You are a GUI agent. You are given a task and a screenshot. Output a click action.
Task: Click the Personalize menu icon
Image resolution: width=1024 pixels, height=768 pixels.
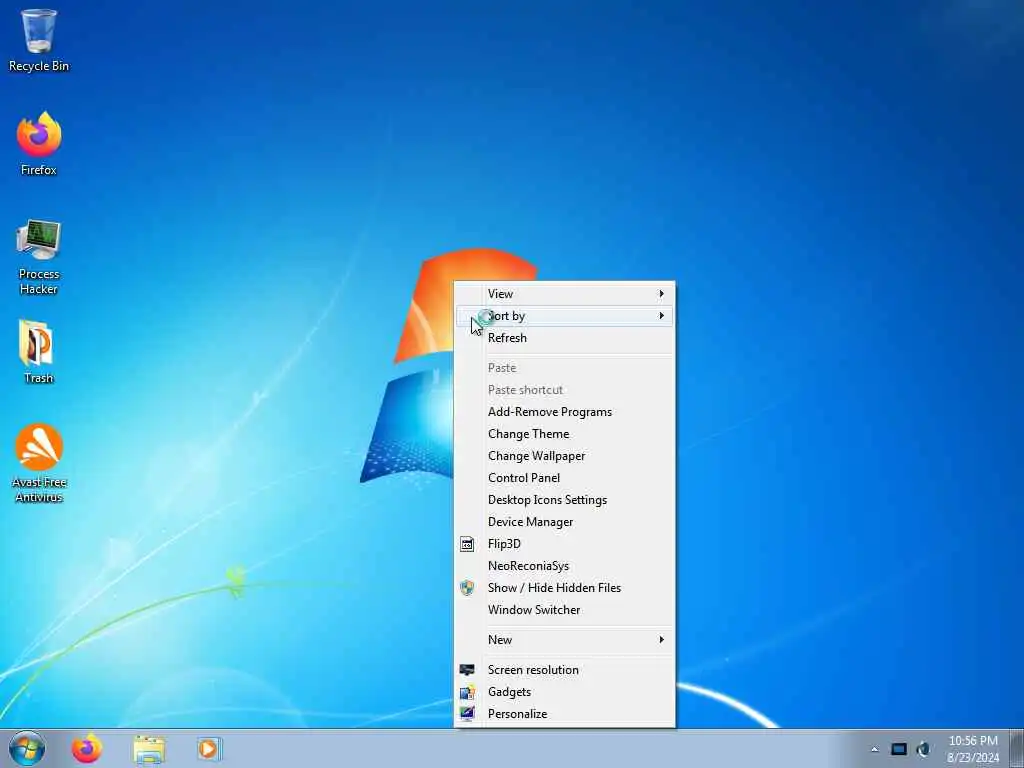point(467,714)
